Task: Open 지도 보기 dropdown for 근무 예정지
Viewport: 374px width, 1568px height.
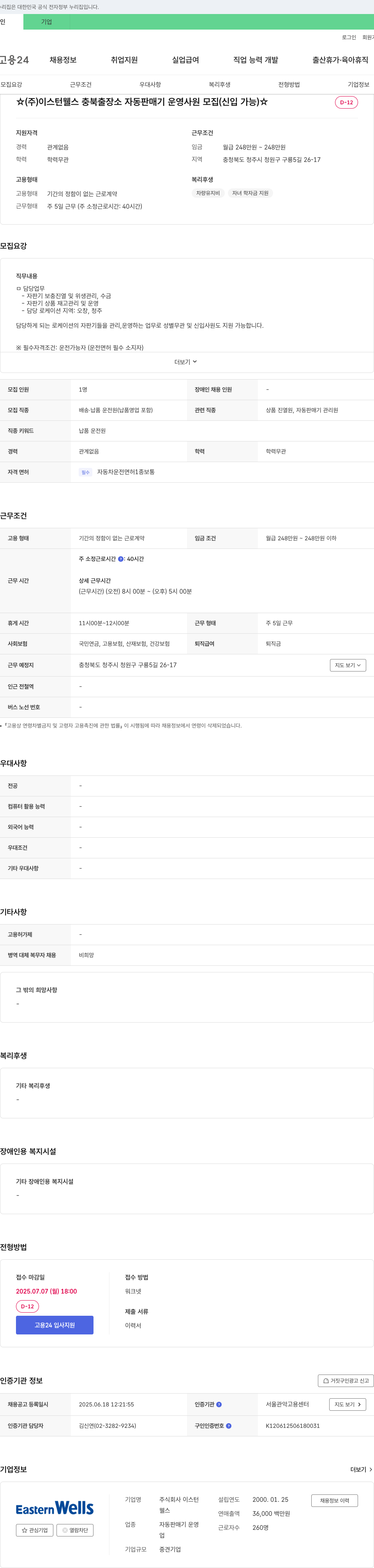Action: (348, 665)
